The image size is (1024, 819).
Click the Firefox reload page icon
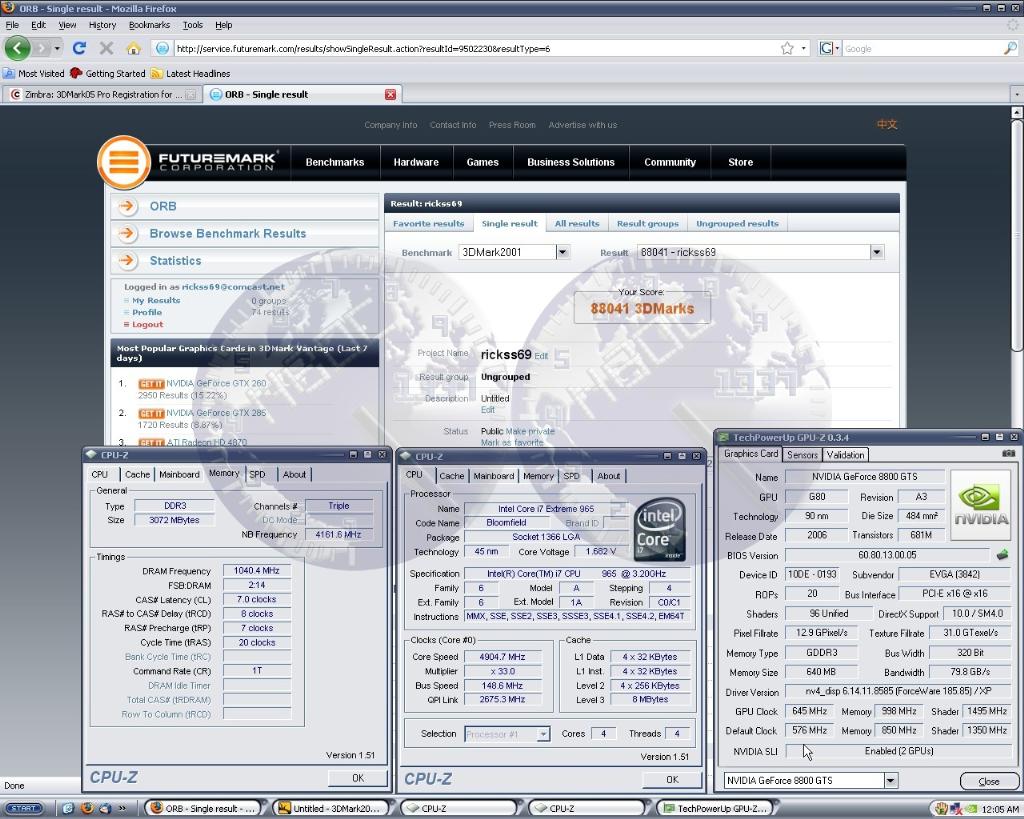click(x=79, y=48)
